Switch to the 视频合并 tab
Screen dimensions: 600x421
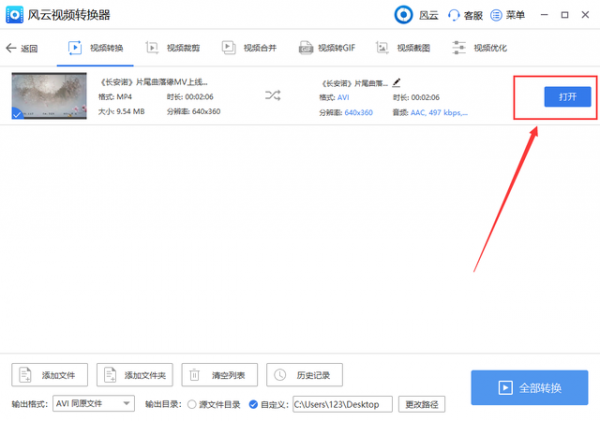pyautogui.click(x=249, y=48)
